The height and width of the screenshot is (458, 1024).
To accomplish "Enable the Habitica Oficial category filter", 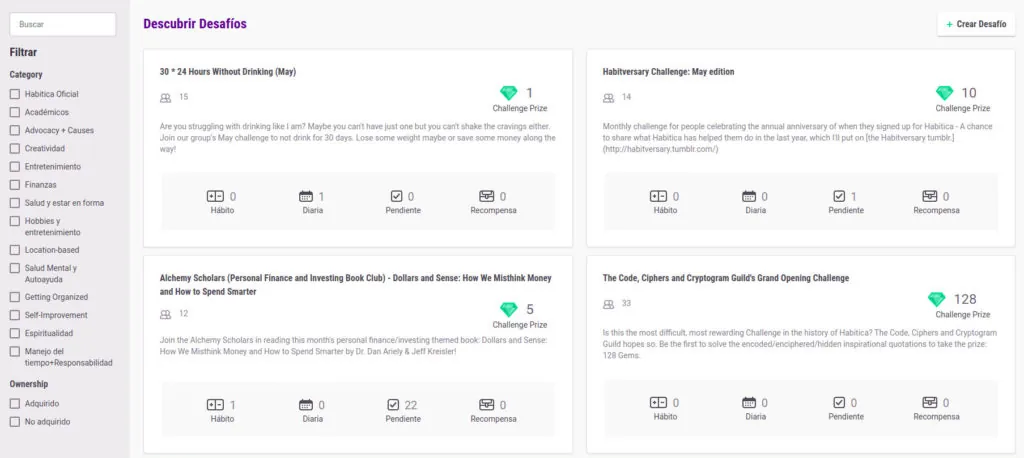I will pos(15,94).
